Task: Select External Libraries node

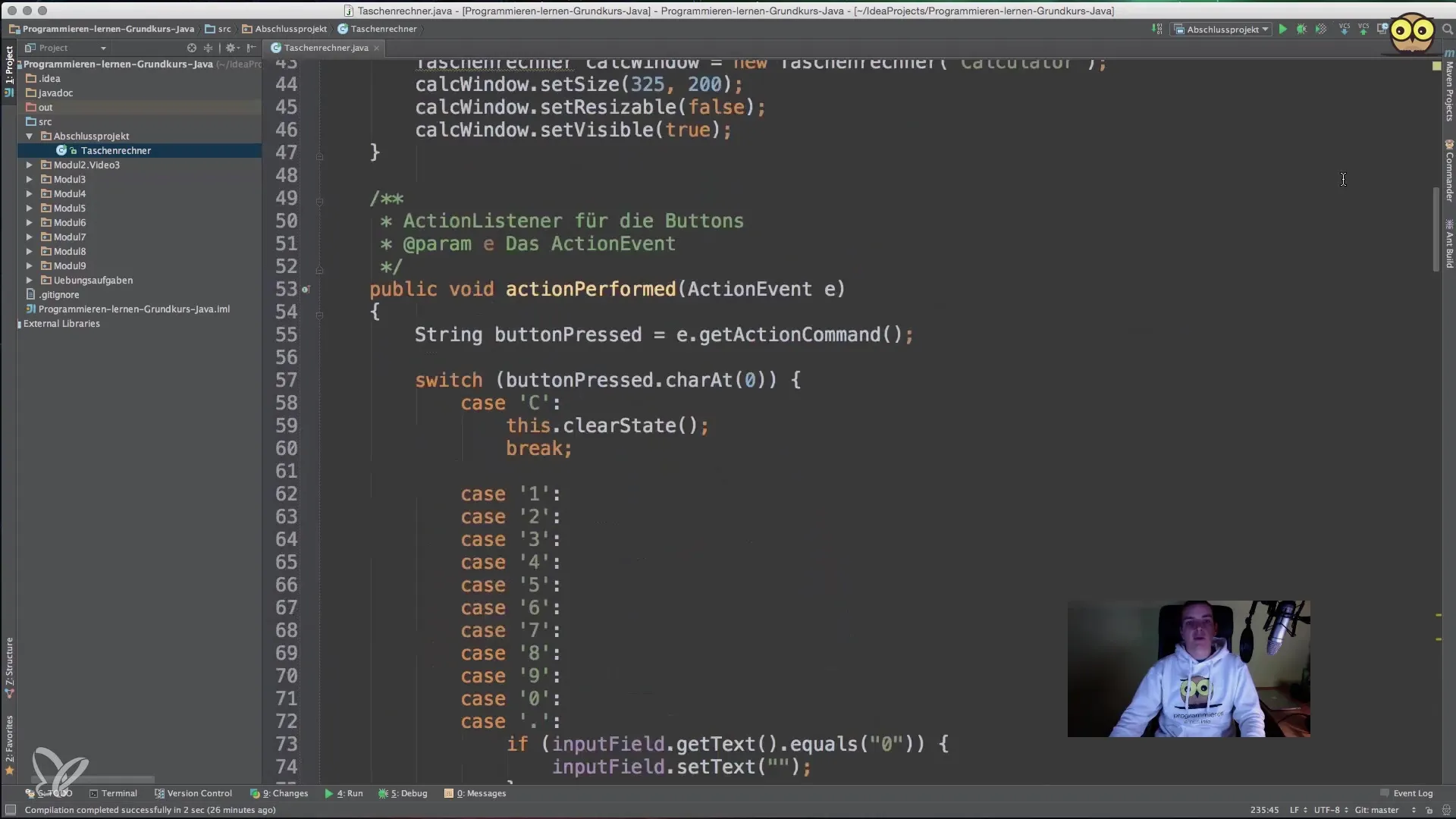Action: click(140, 324)
